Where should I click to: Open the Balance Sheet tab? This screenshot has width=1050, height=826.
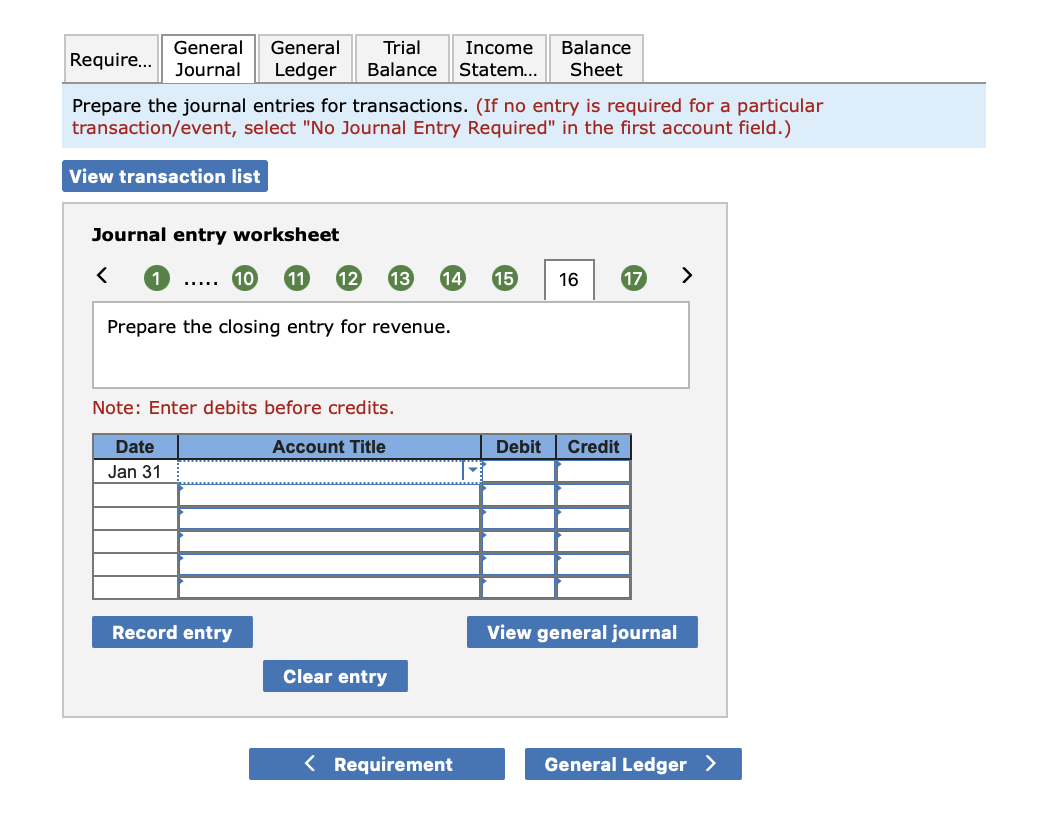click(x=596, y=59)
